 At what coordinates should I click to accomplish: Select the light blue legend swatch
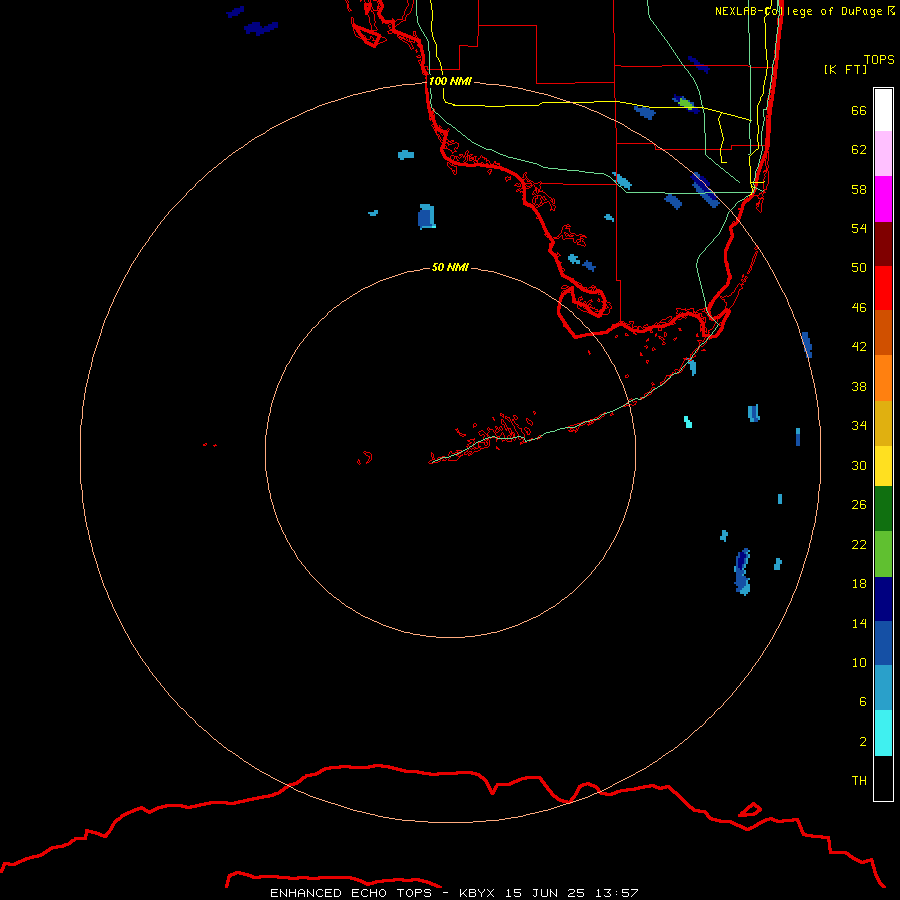pyautogui.click(x=883, y=688)
